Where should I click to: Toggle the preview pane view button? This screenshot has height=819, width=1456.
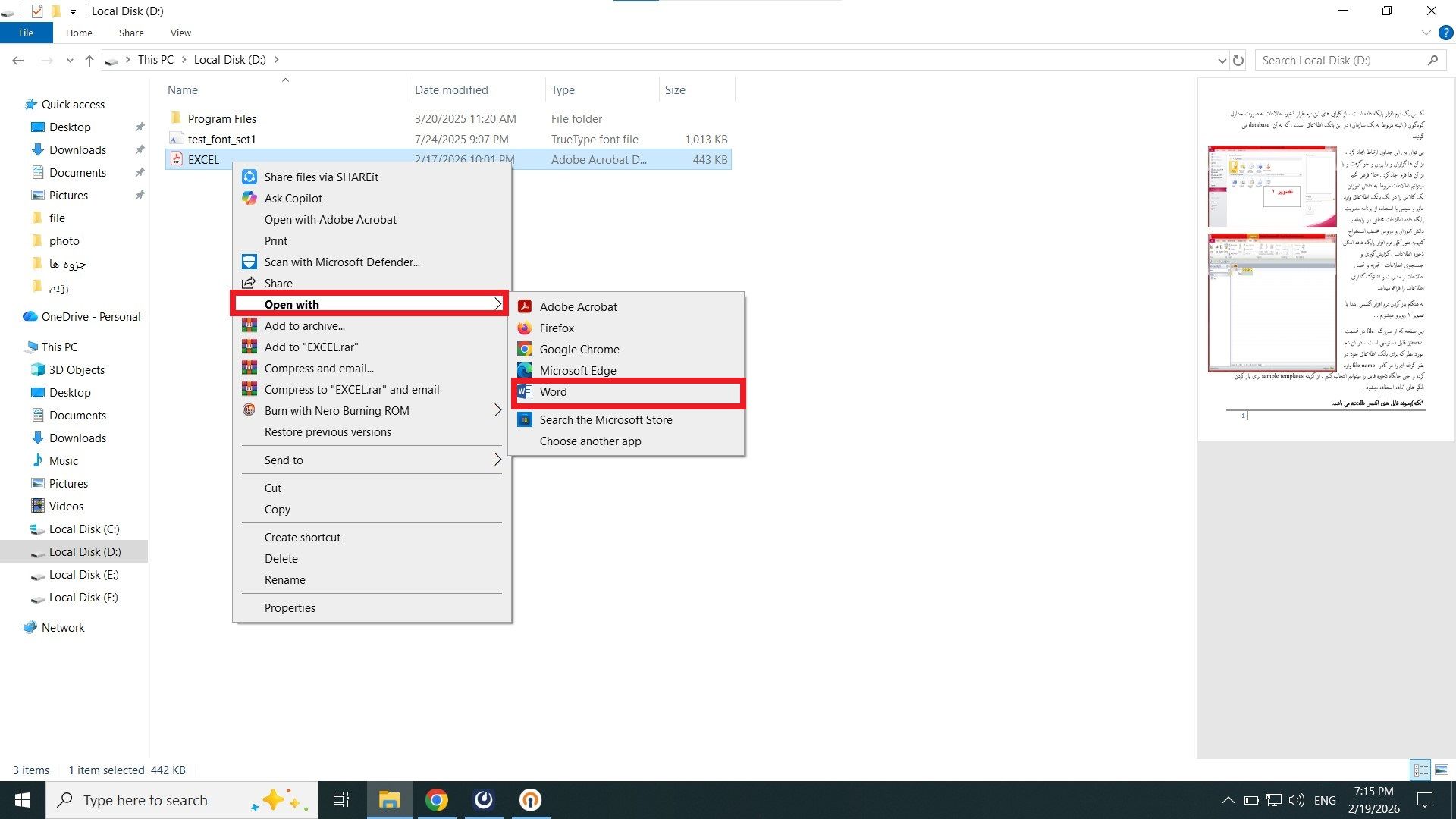1442,770
